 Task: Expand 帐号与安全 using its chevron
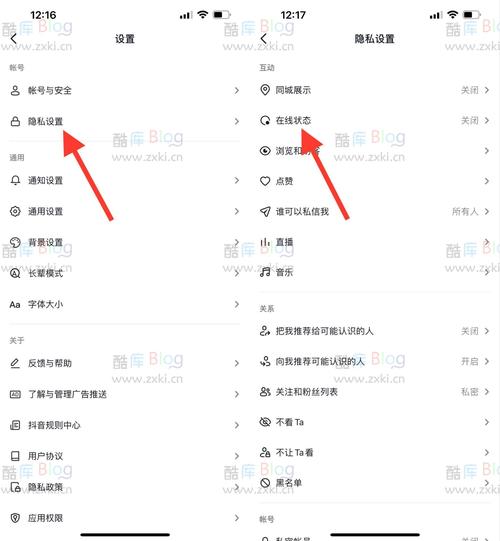(237, 90)
